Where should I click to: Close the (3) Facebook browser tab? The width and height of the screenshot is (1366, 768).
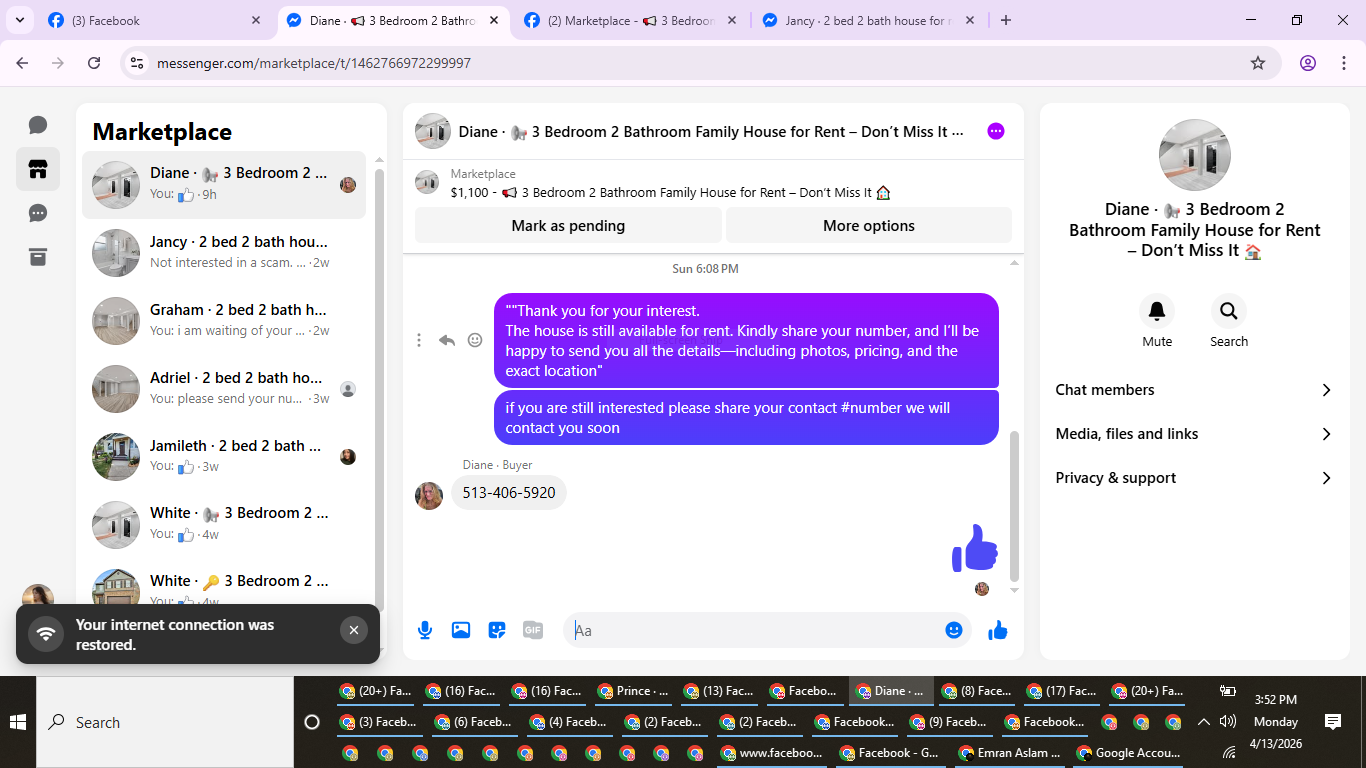point(256,20)
